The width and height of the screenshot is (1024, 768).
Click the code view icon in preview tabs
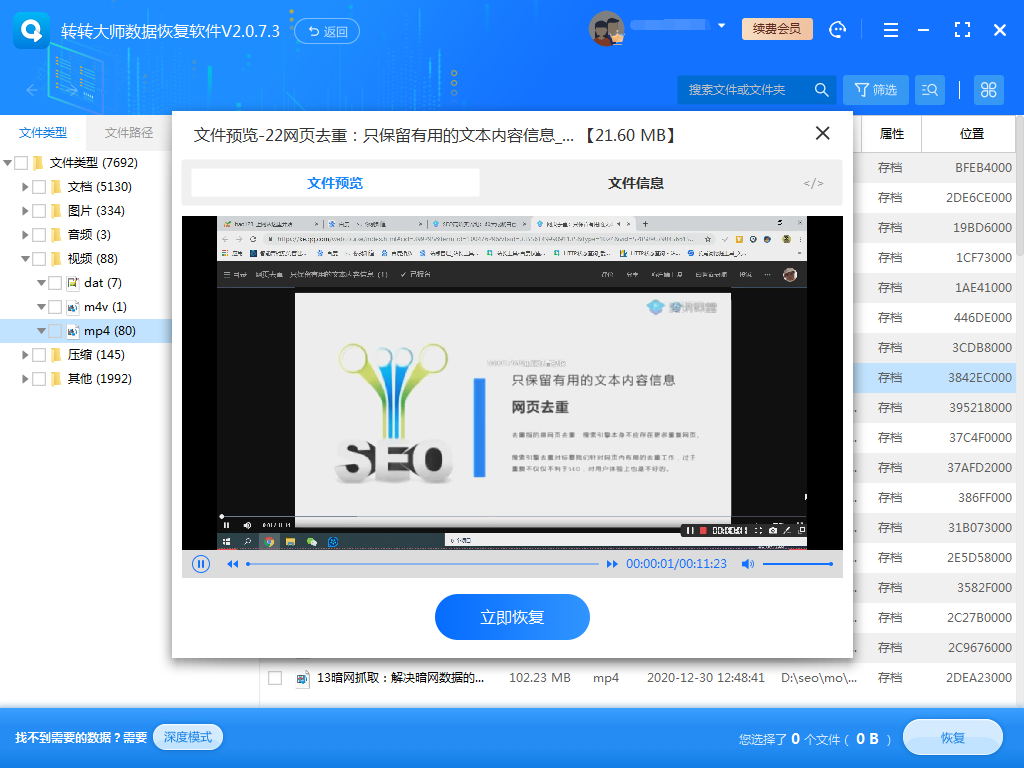pos(813,184)
